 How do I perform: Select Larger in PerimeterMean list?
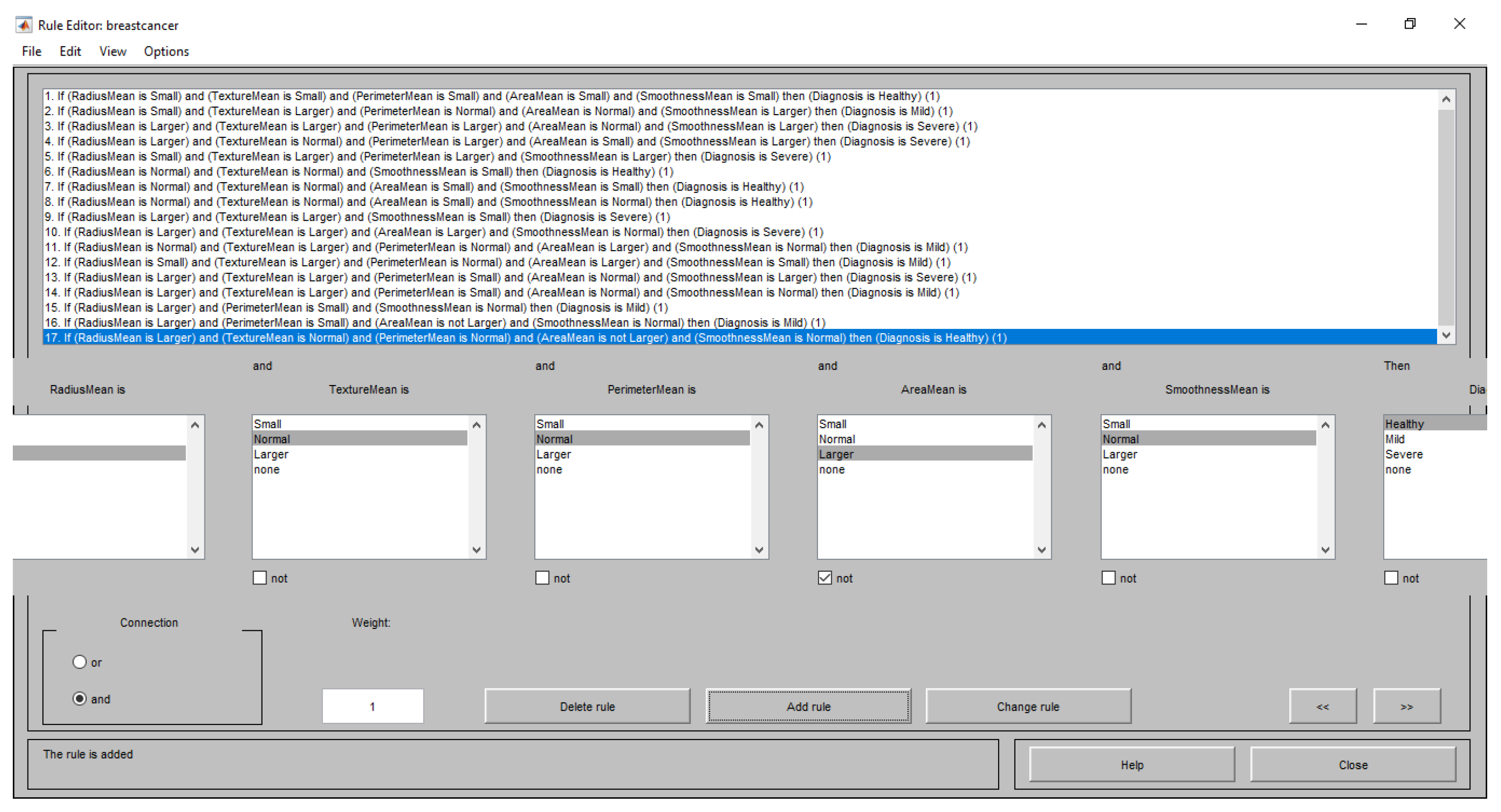pyautogui.click(x=554, y=454)
